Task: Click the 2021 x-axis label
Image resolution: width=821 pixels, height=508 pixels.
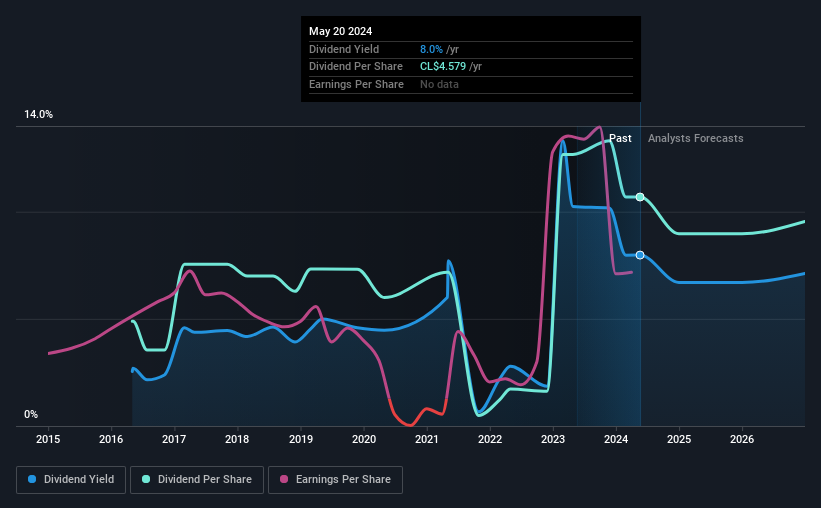Action: [427, 439]
